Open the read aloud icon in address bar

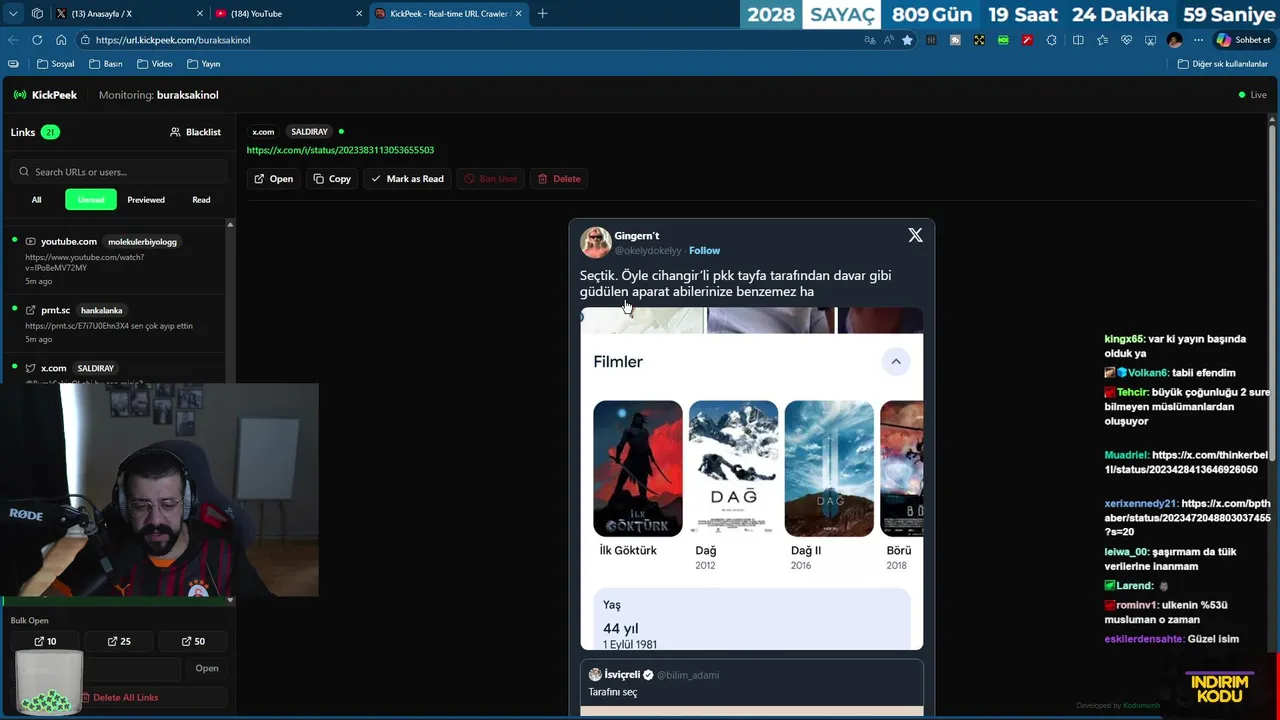pyautogui.click(x=889, y=40)
